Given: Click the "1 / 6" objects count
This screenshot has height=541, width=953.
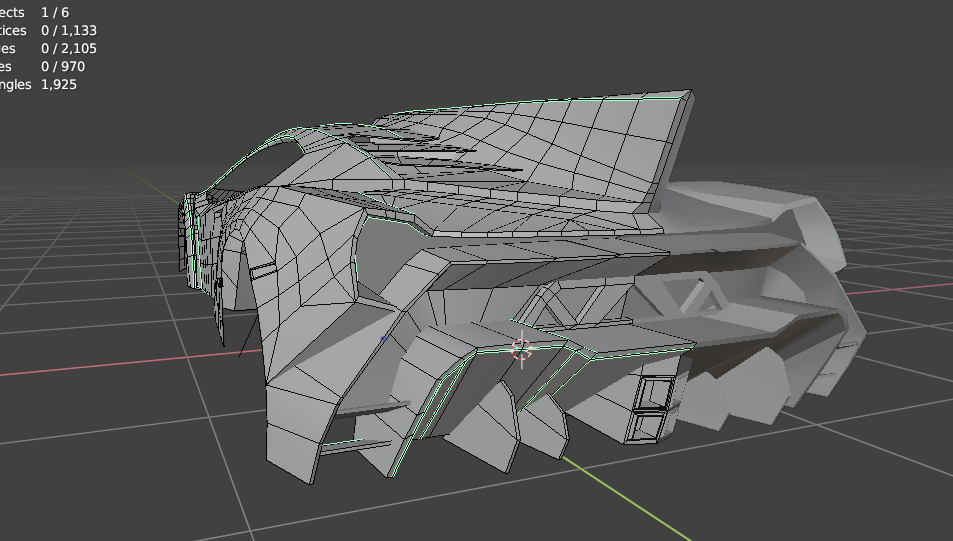Looking at the screenshot, I should pos(55,12).
